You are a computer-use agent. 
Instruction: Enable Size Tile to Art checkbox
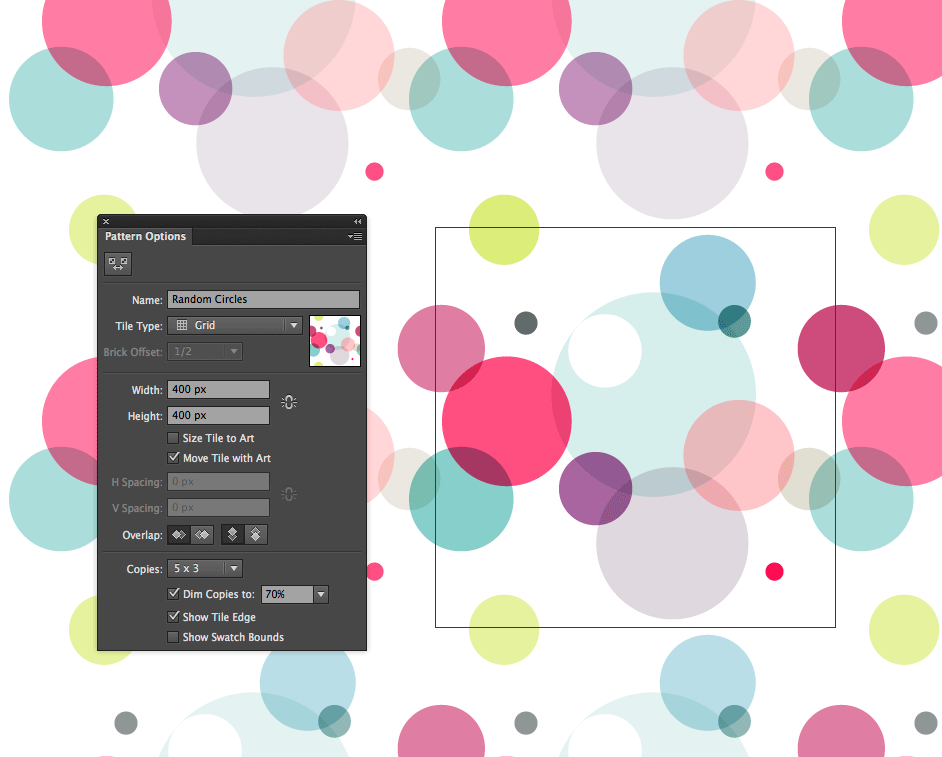pyautogui.click(x=174, y=438)
